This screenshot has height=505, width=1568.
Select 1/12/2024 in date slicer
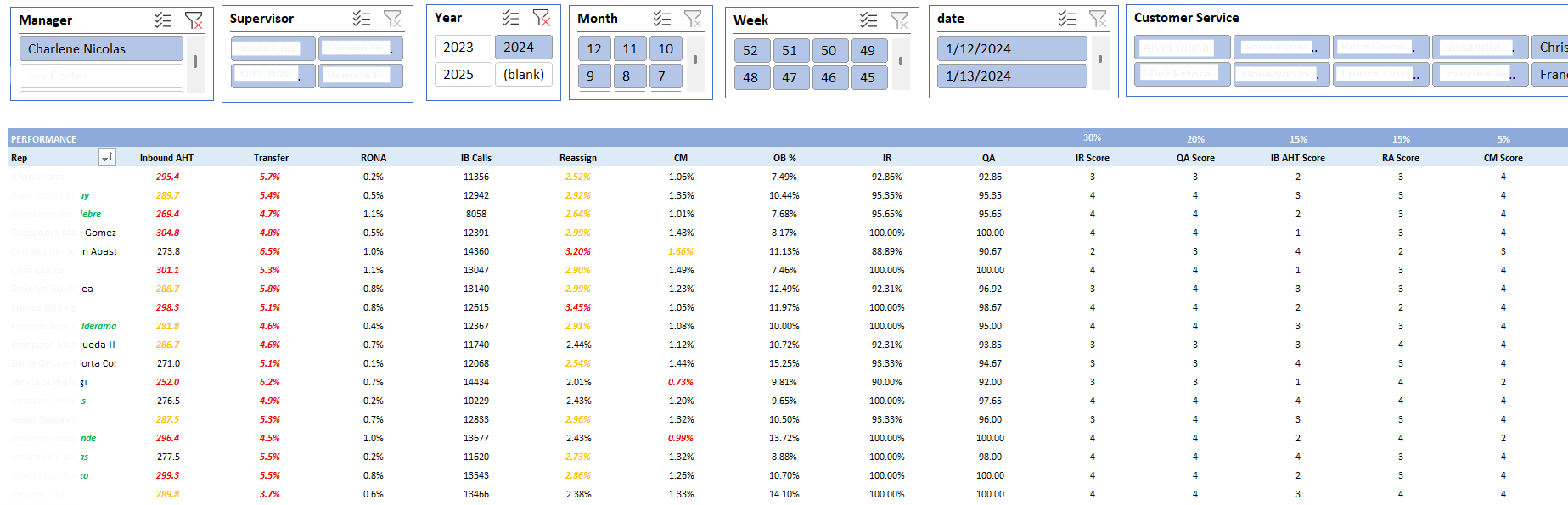point(1012,49)
